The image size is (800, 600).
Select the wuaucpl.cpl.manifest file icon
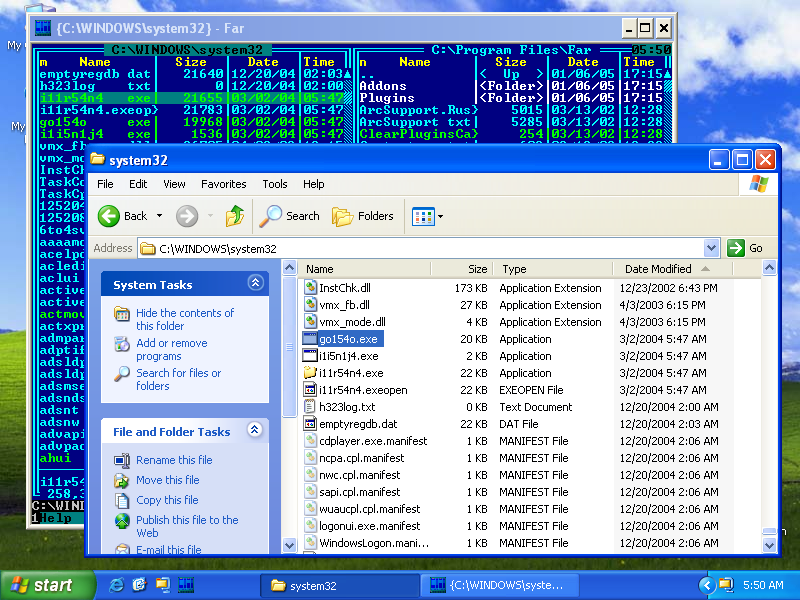click(x=310, y=509)
